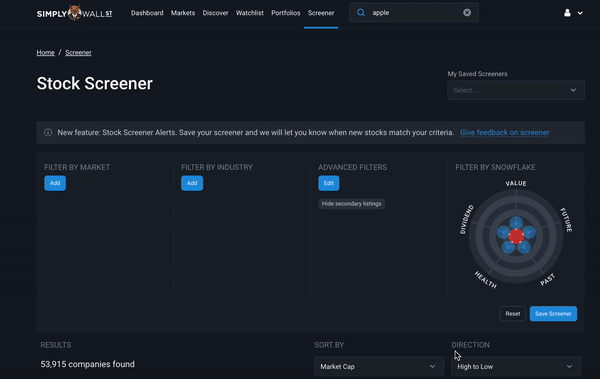Open the Direction High to Low dropdown
600x379 pixels.
(516, 366)
